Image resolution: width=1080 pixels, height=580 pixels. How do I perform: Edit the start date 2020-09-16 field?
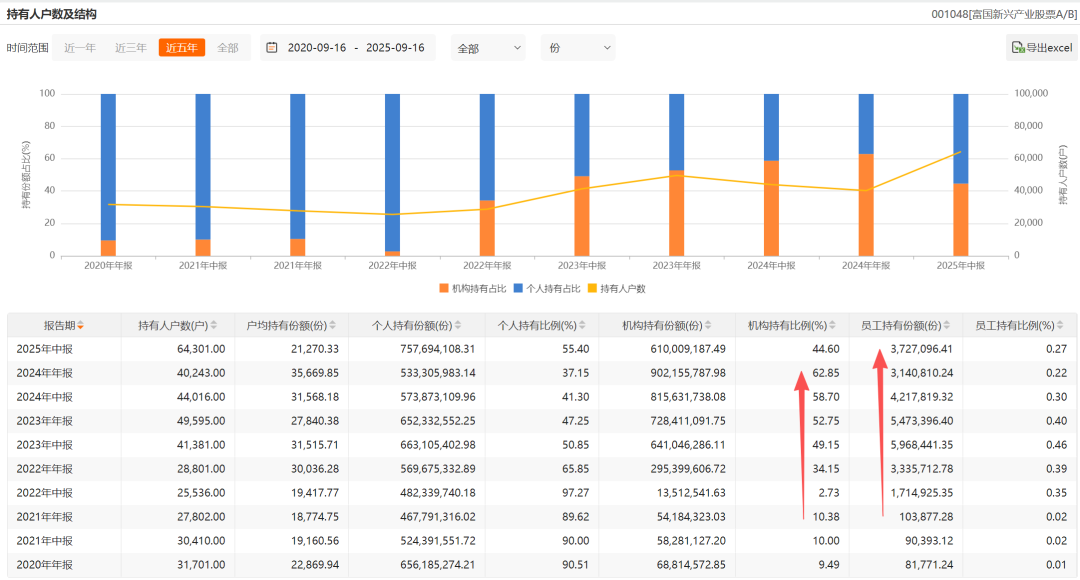coord(315,48)
